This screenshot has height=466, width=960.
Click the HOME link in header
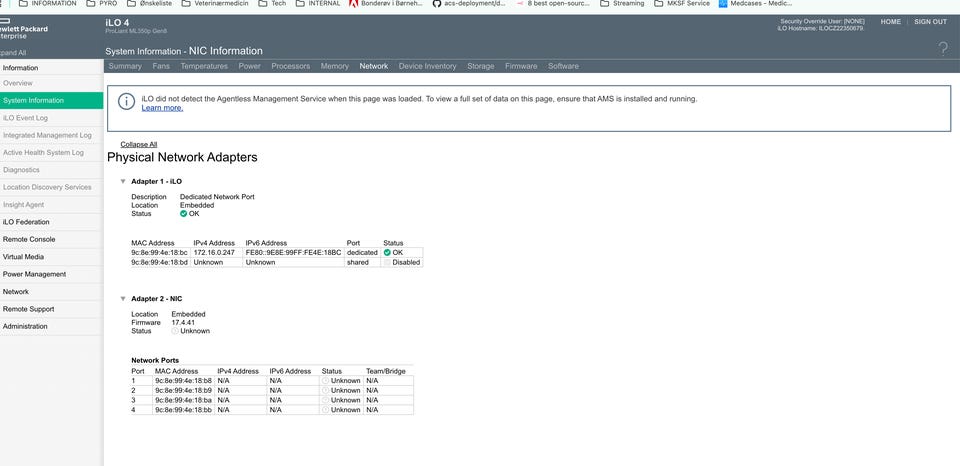[891, 21]
